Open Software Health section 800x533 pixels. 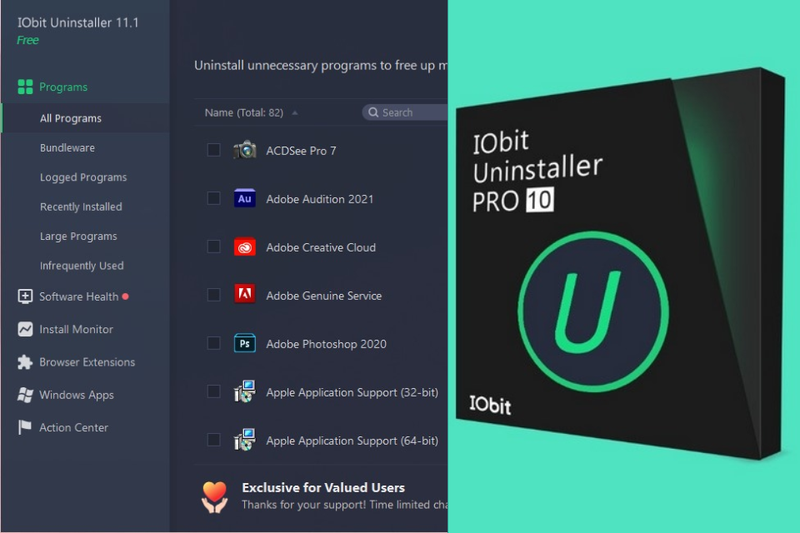tap(79, 296)
